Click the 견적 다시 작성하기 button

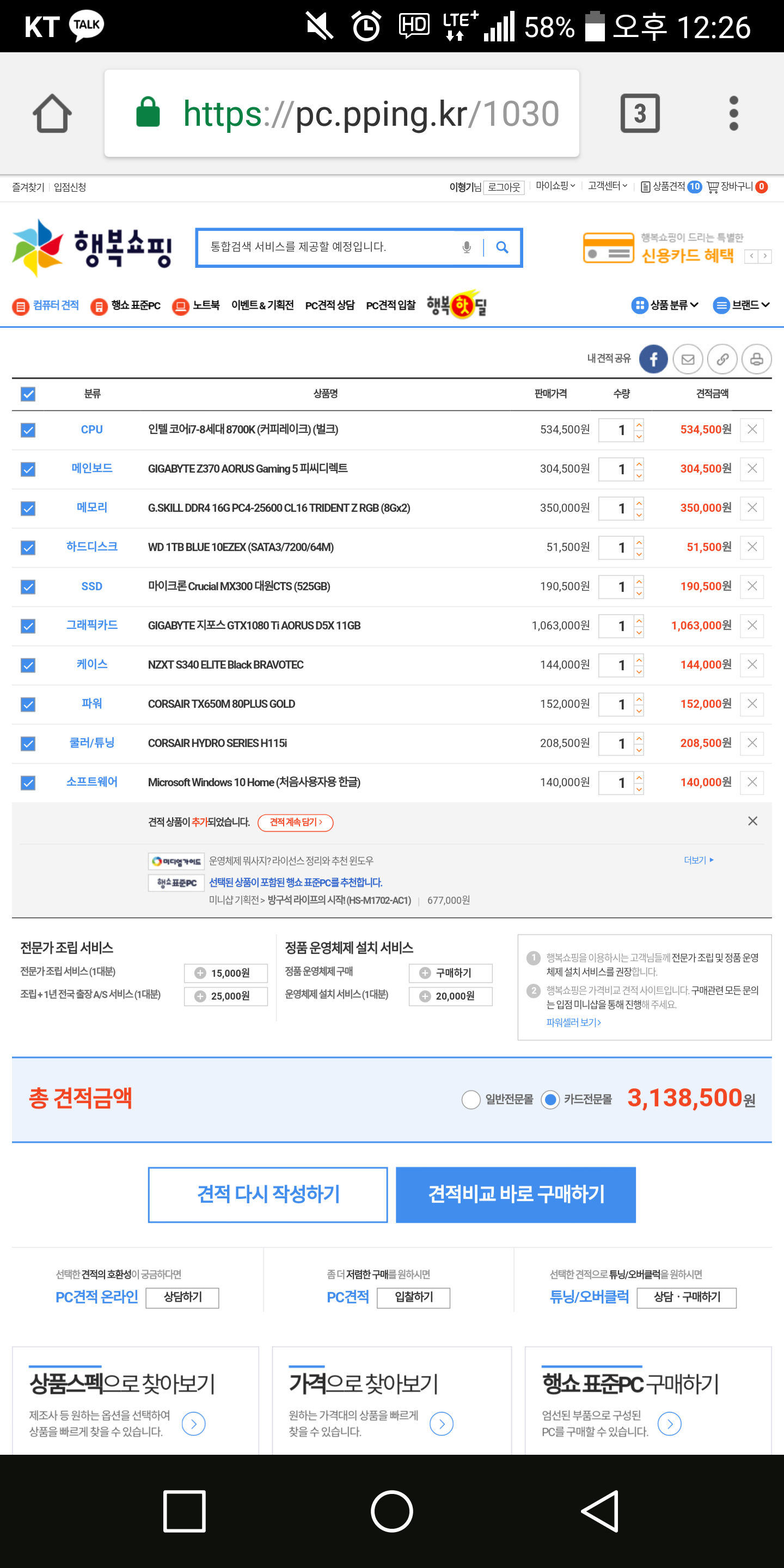tap(268, 1195)
